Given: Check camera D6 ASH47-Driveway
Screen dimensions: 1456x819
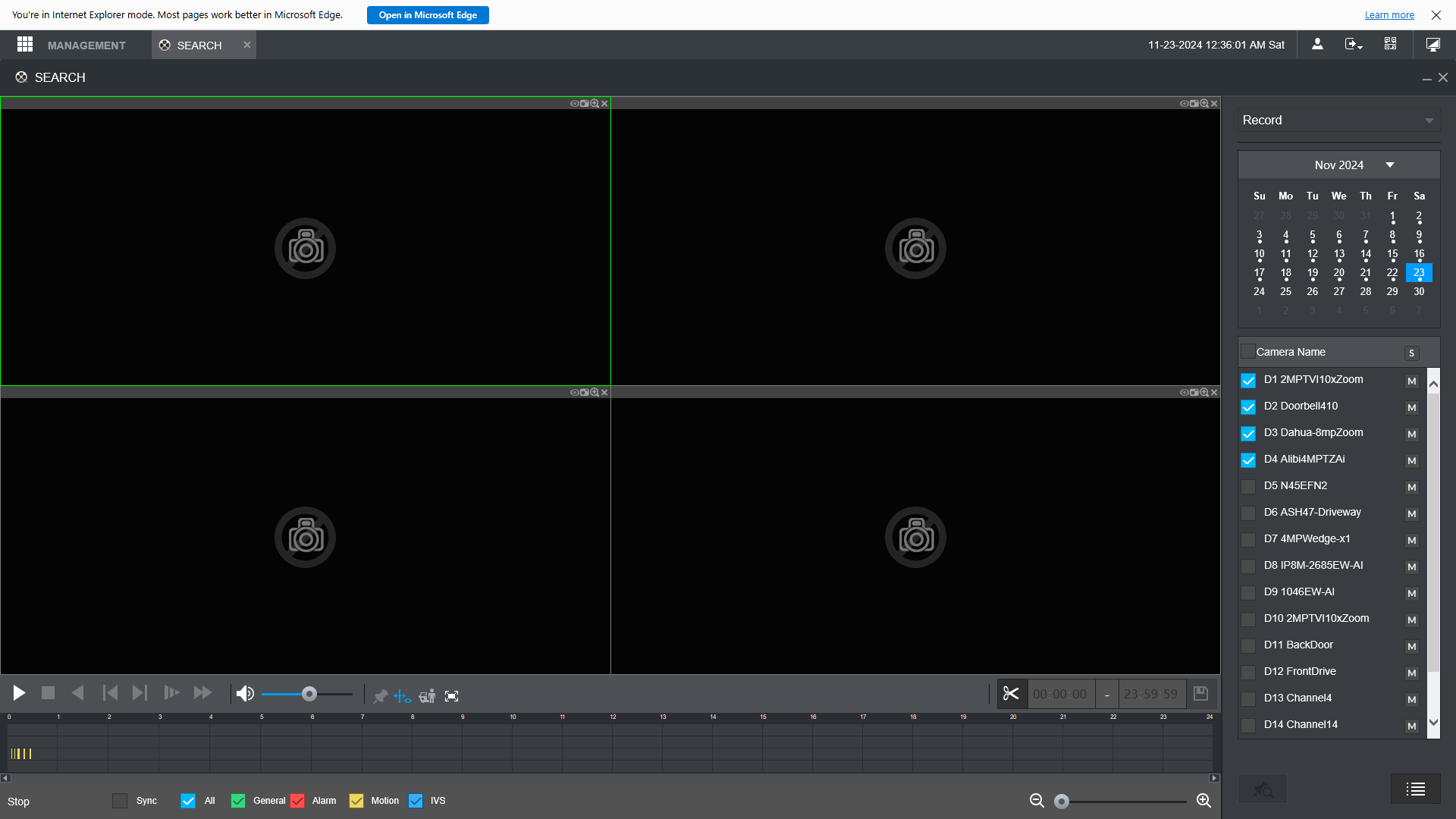Looking at the screenshot, I should click(1248, 513).
